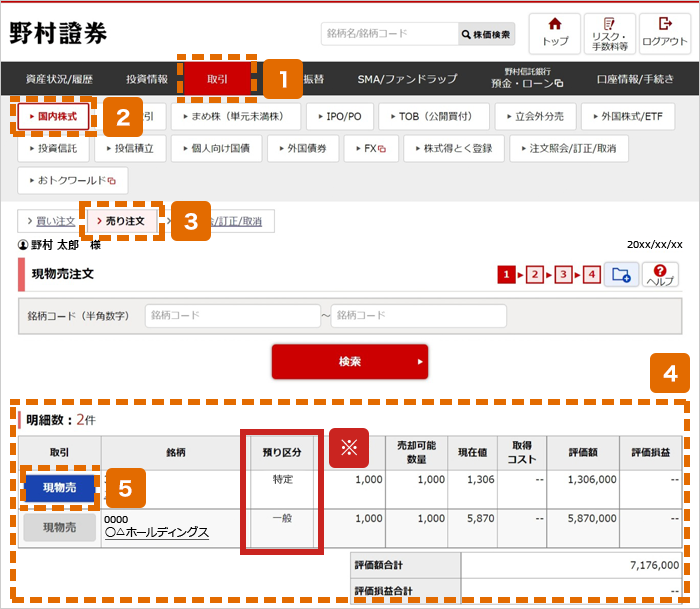Viewport: 700px width, 609px height.
Task: Click 評価額合計 value 7,176,000
Action: pyautogui.click(x=654, y=565)
